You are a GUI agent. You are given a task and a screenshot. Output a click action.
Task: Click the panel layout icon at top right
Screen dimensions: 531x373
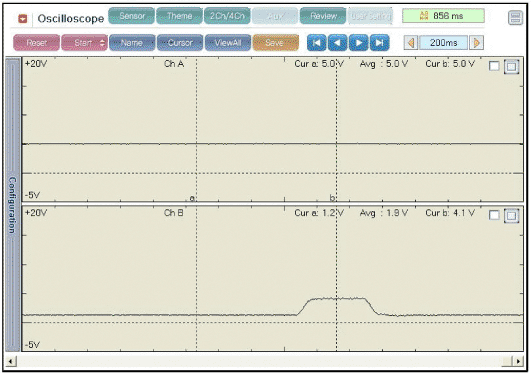[515, 18]
